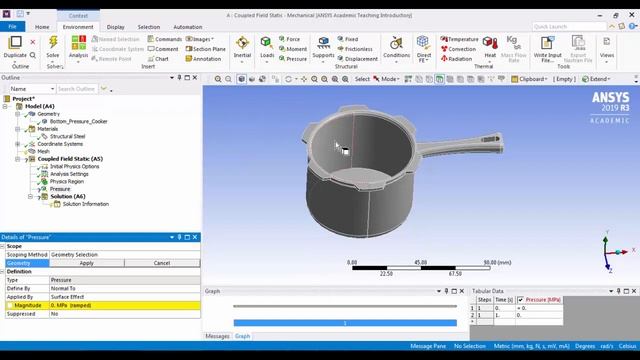Click Apply for geometry selection

click(87, 263)
